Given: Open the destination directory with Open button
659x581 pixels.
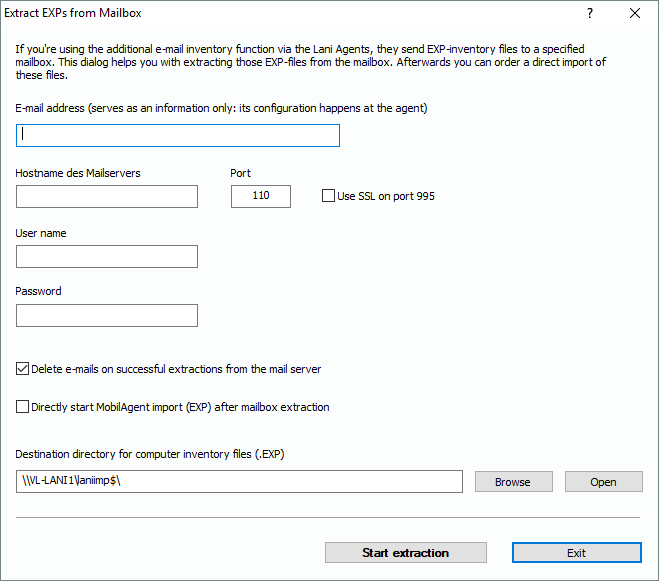Looking at the screenshot, I should point(603,482).
